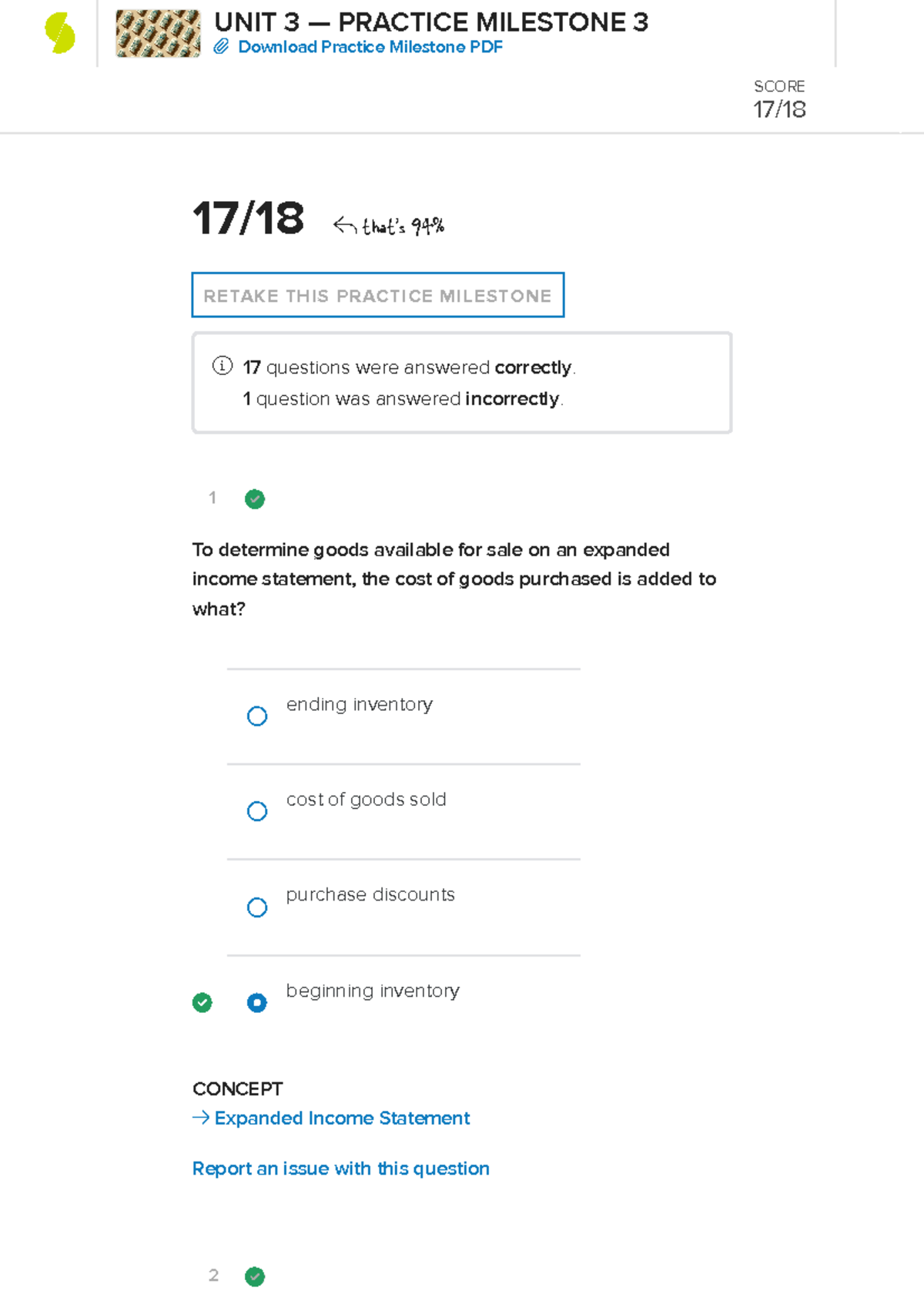924x1308 pixels.
Task: Report an issue with this question
Action: [x=340, y=1169]
